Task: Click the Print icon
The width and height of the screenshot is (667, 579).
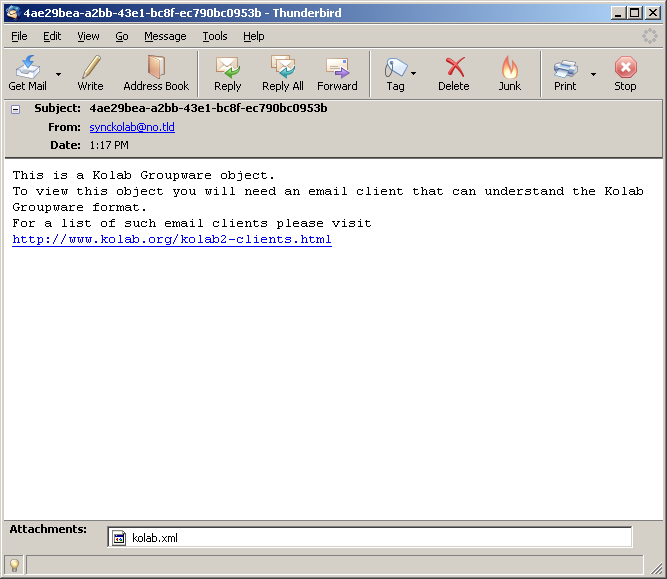Action: [x=565, y=68]
